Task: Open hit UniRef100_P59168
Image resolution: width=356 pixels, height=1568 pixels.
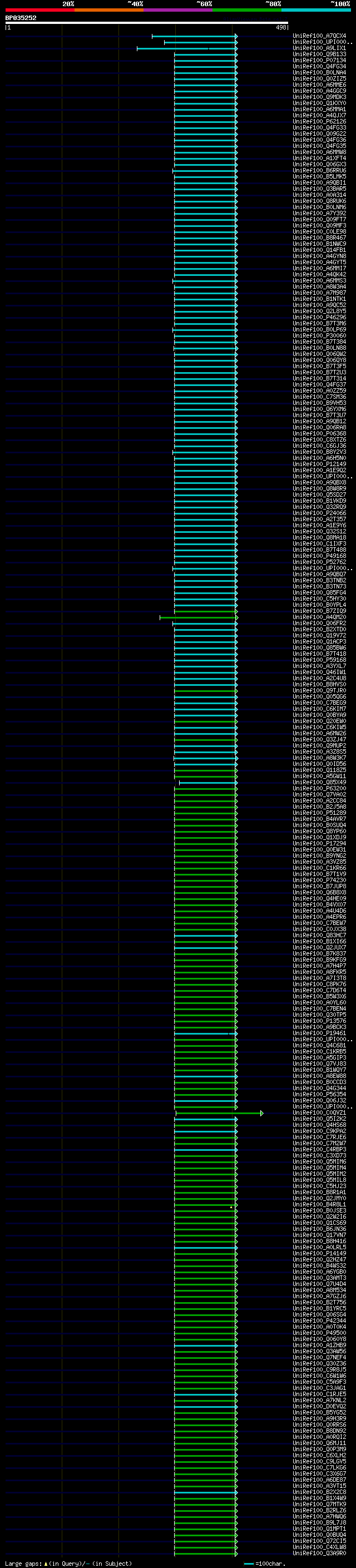Action: (319, 660)
